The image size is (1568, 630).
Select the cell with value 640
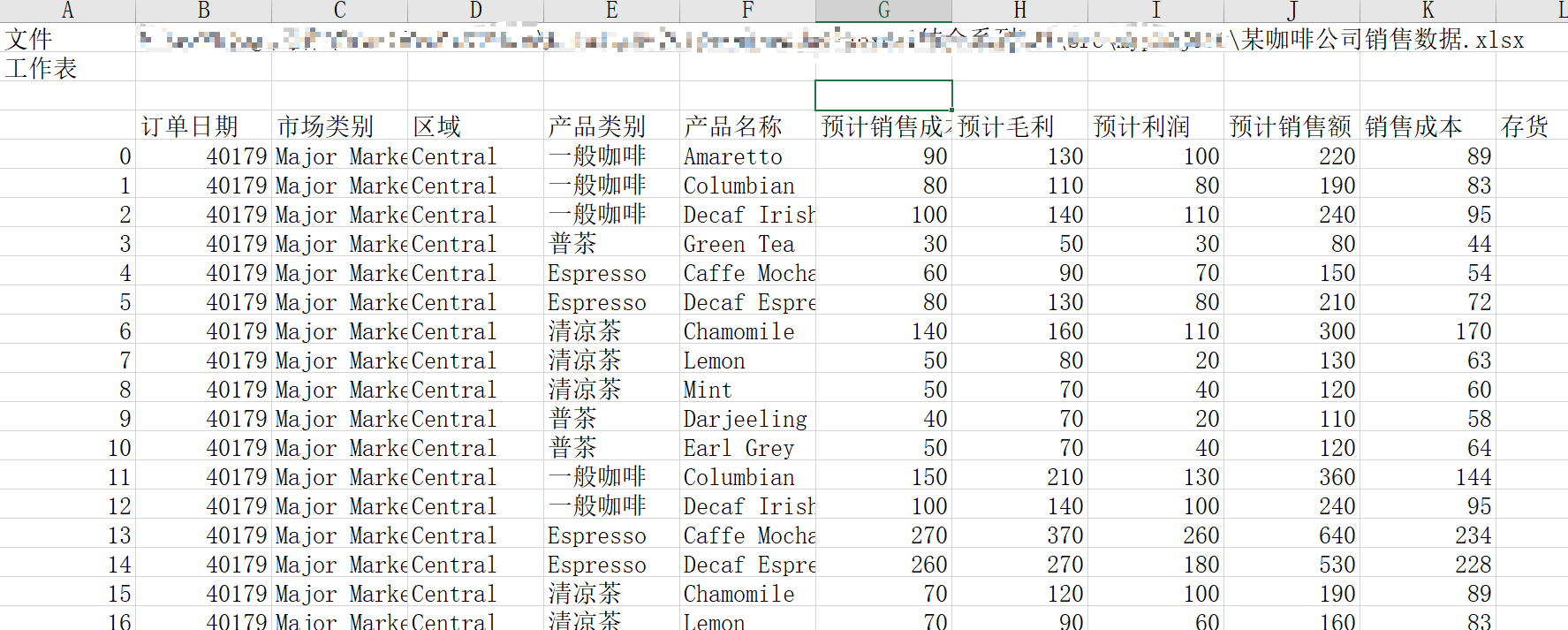tap(1292, 535)
